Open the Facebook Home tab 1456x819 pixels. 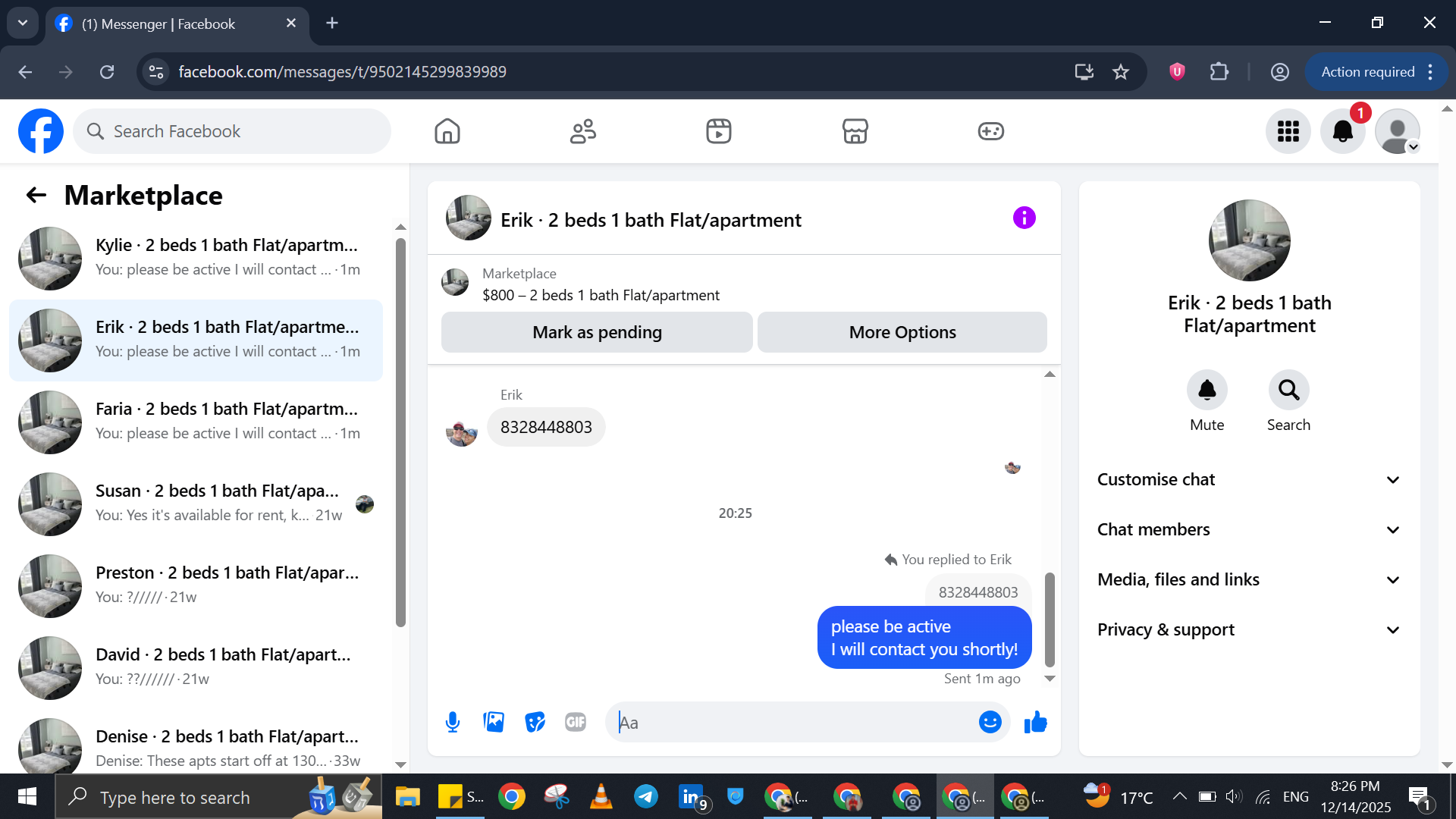tap(447, 131)
